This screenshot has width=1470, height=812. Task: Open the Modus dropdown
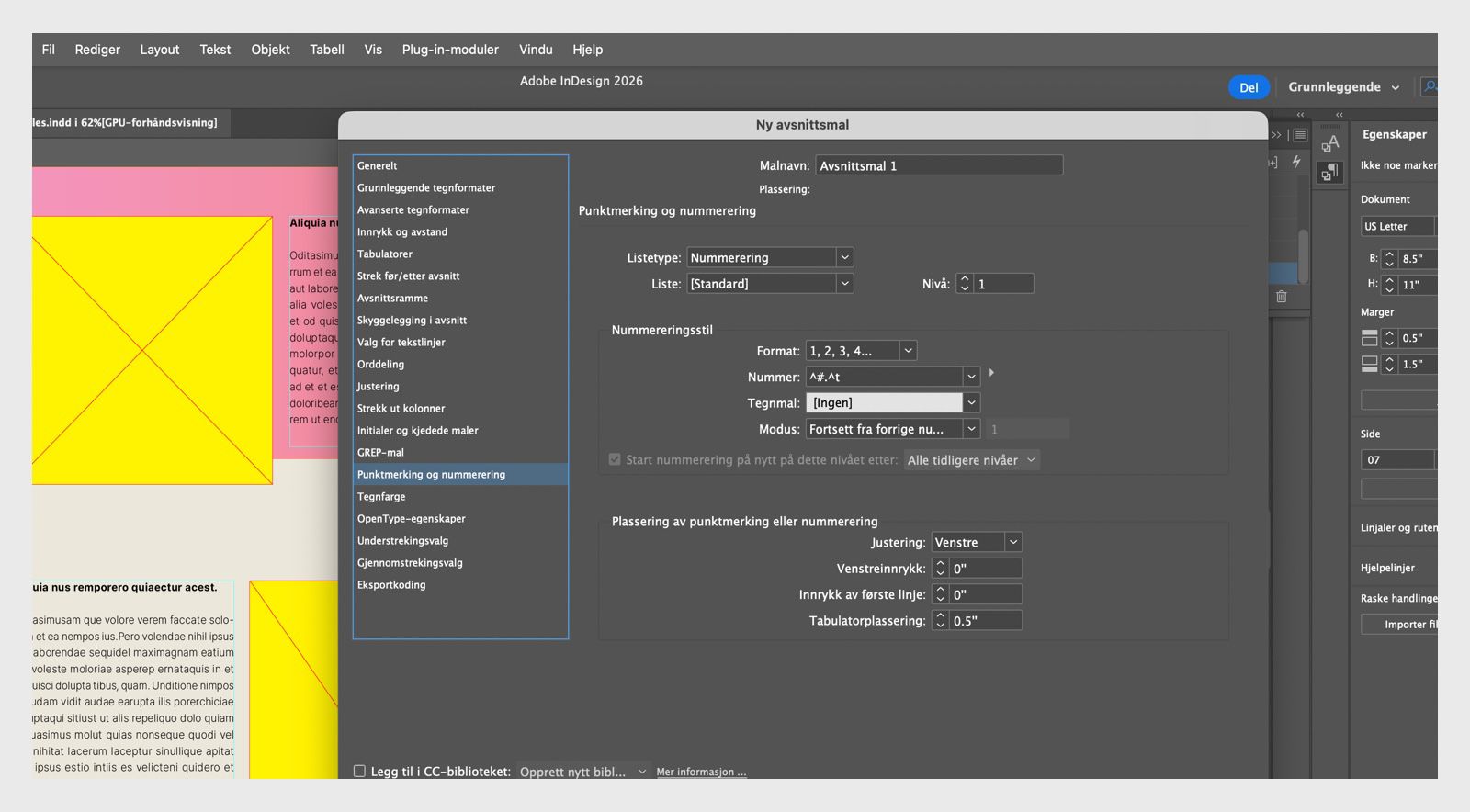point(893,429)
